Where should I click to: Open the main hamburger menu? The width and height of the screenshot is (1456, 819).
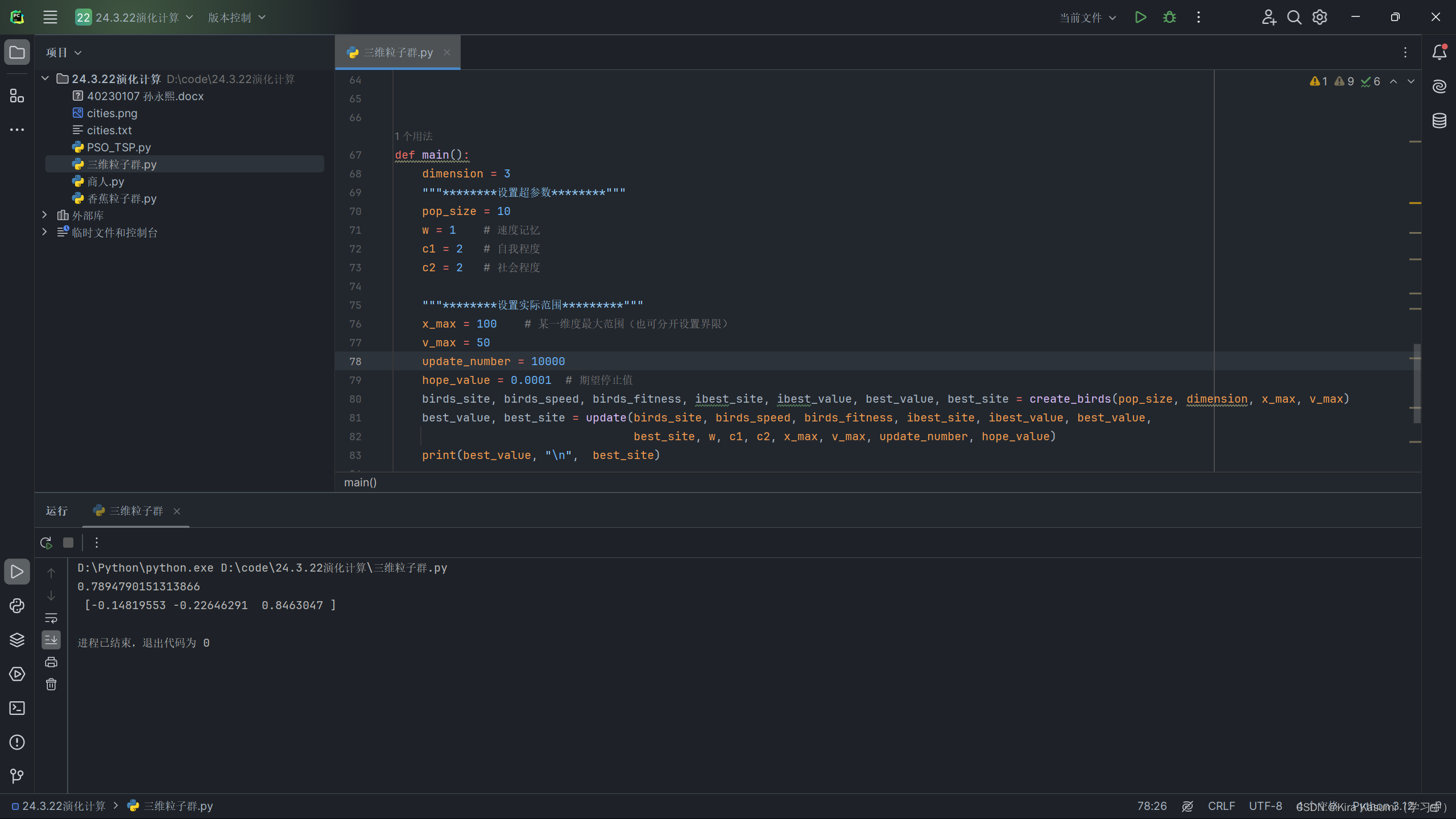pos(50,17)
